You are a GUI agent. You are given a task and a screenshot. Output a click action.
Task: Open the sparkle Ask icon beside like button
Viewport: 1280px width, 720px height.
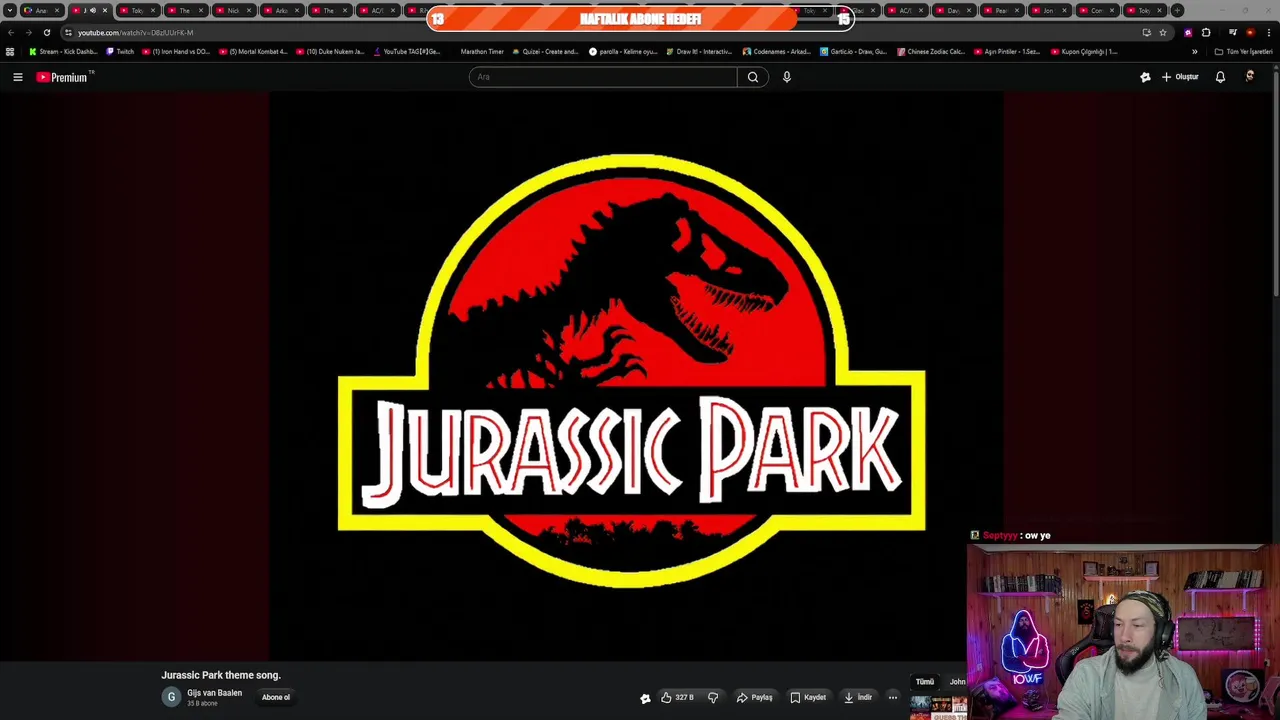[x=645, y=698]
